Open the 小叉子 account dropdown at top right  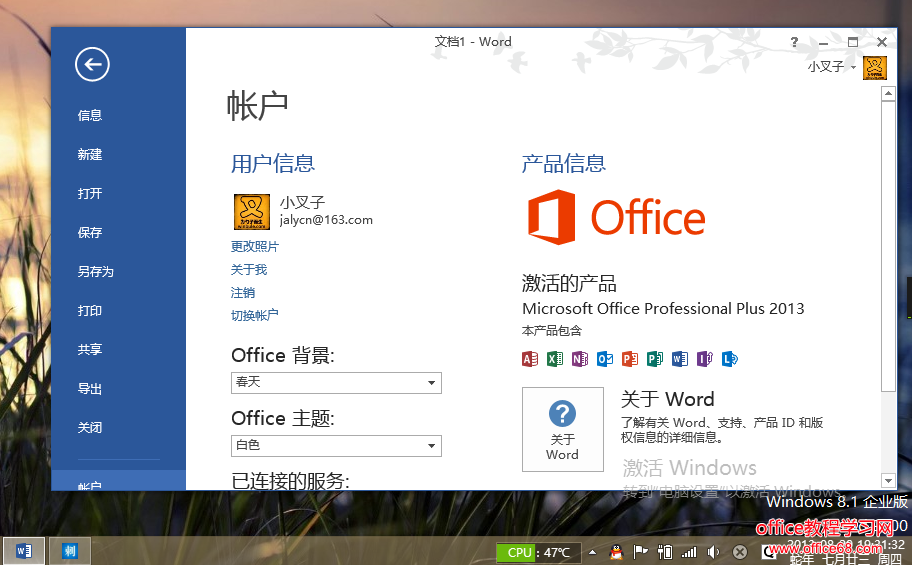832,67
